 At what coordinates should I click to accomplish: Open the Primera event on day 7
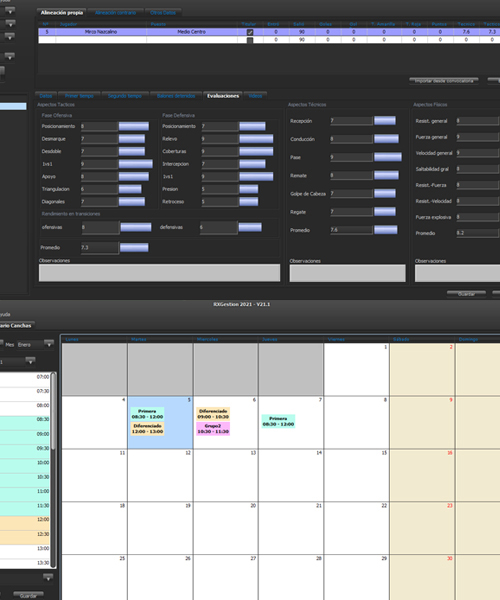coord(278,421)
